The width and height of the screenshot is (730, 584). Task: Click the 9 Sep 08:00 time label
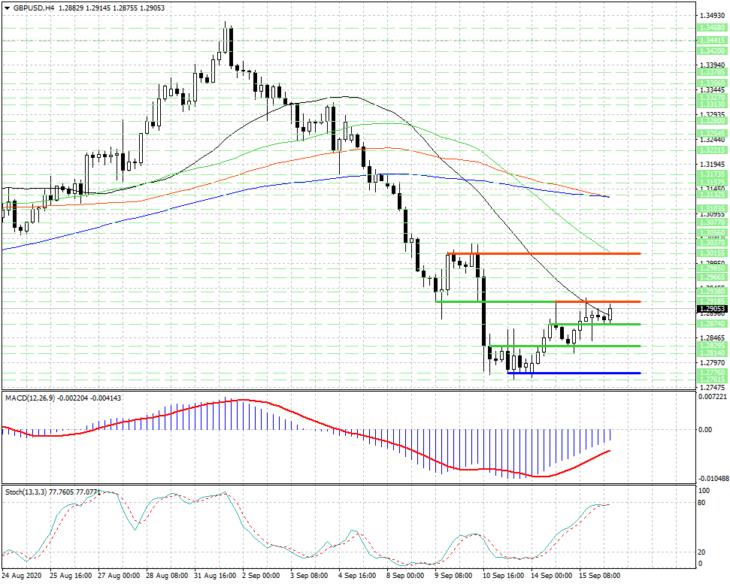tap(453, 576)
